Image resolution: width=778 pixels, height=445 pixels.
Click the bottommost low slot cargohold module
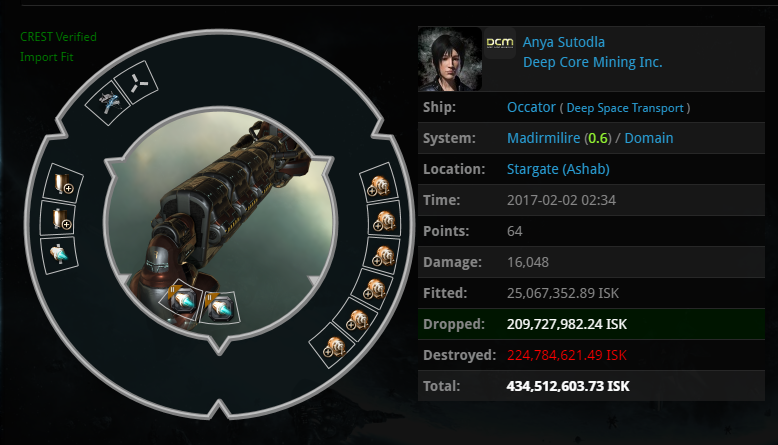coord(333,346)
